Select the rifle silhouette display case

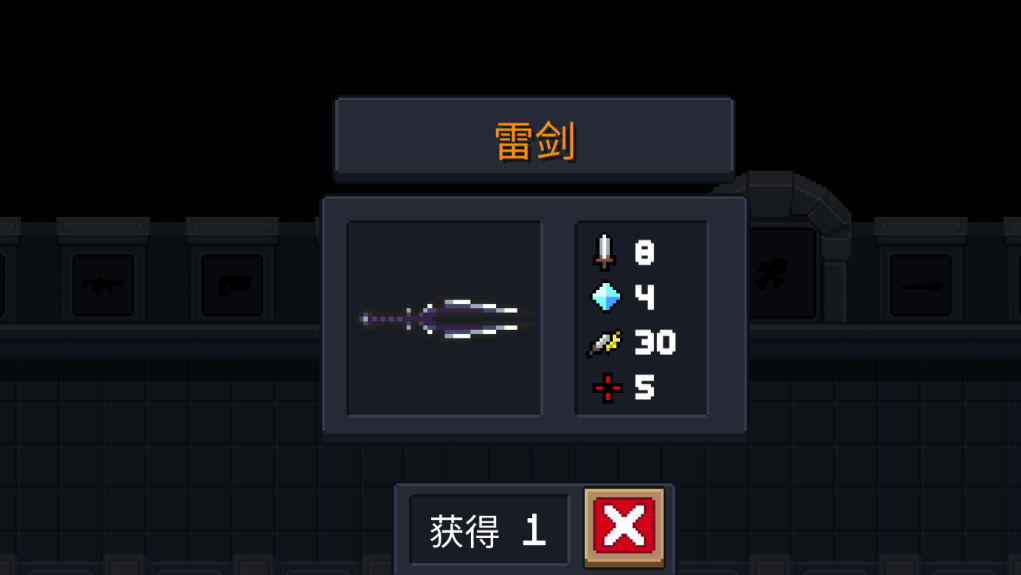pos(103,285)
